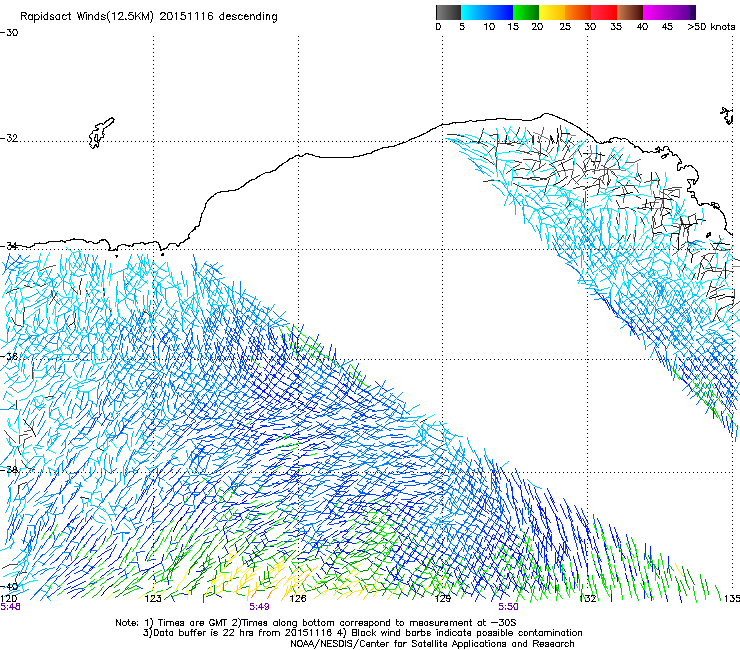Image resolution: width=740 pixels, height=650 pixels.
Task: Click the 'Data buffer is 22 hrs' note line
Action: click(x=362, y=633)
